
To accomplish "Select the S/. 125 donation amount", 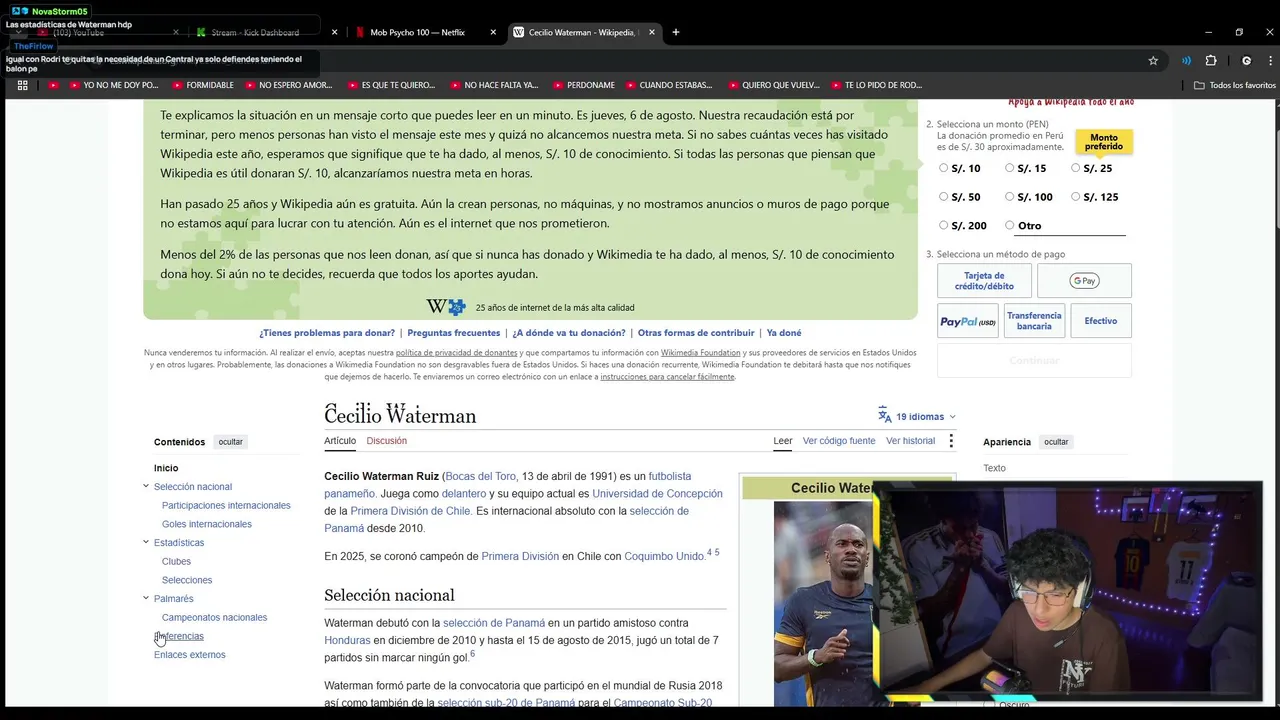I will pos(1075,197).
